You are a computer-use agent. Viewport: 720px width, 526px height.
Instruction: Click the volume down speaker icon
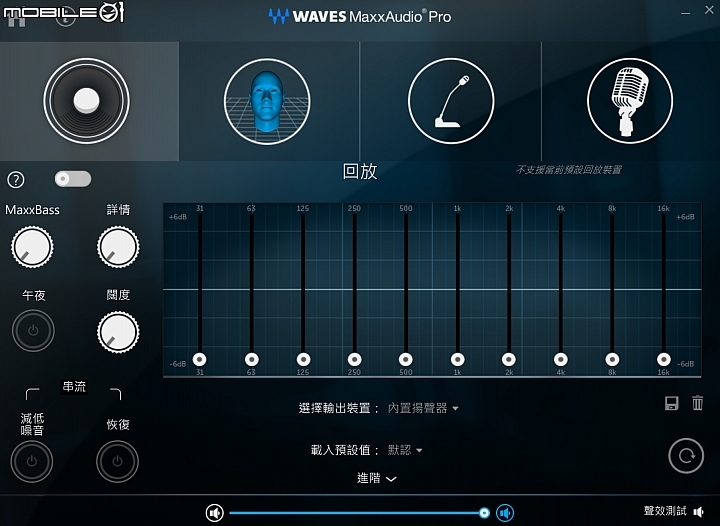pyautogui.click(x=214, y=513)
